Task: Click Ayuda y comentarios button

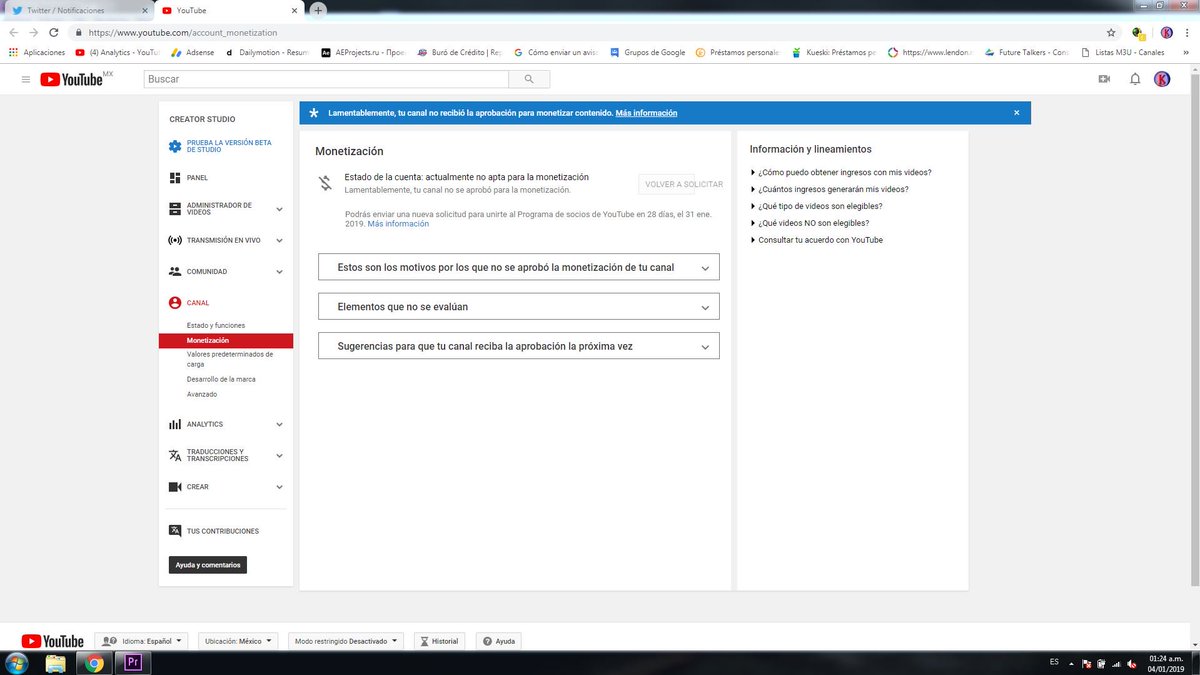Action: click(x=208, y=565)
